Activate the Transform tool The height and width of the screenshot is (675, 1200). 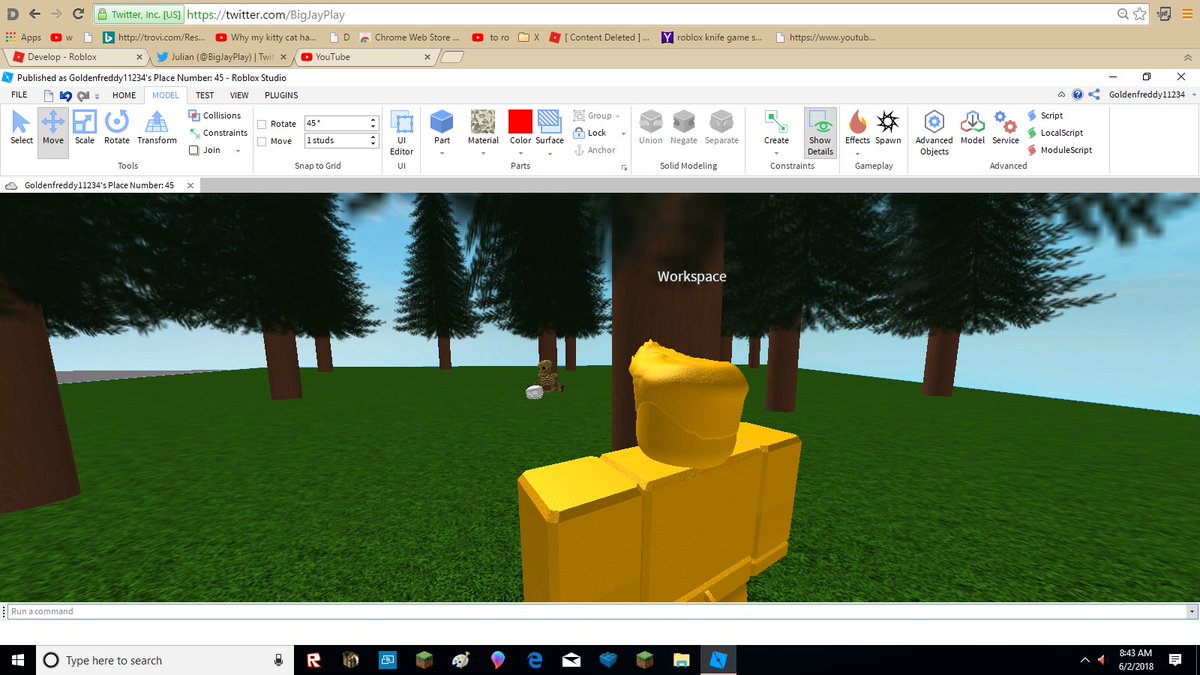tap(157, 128)
